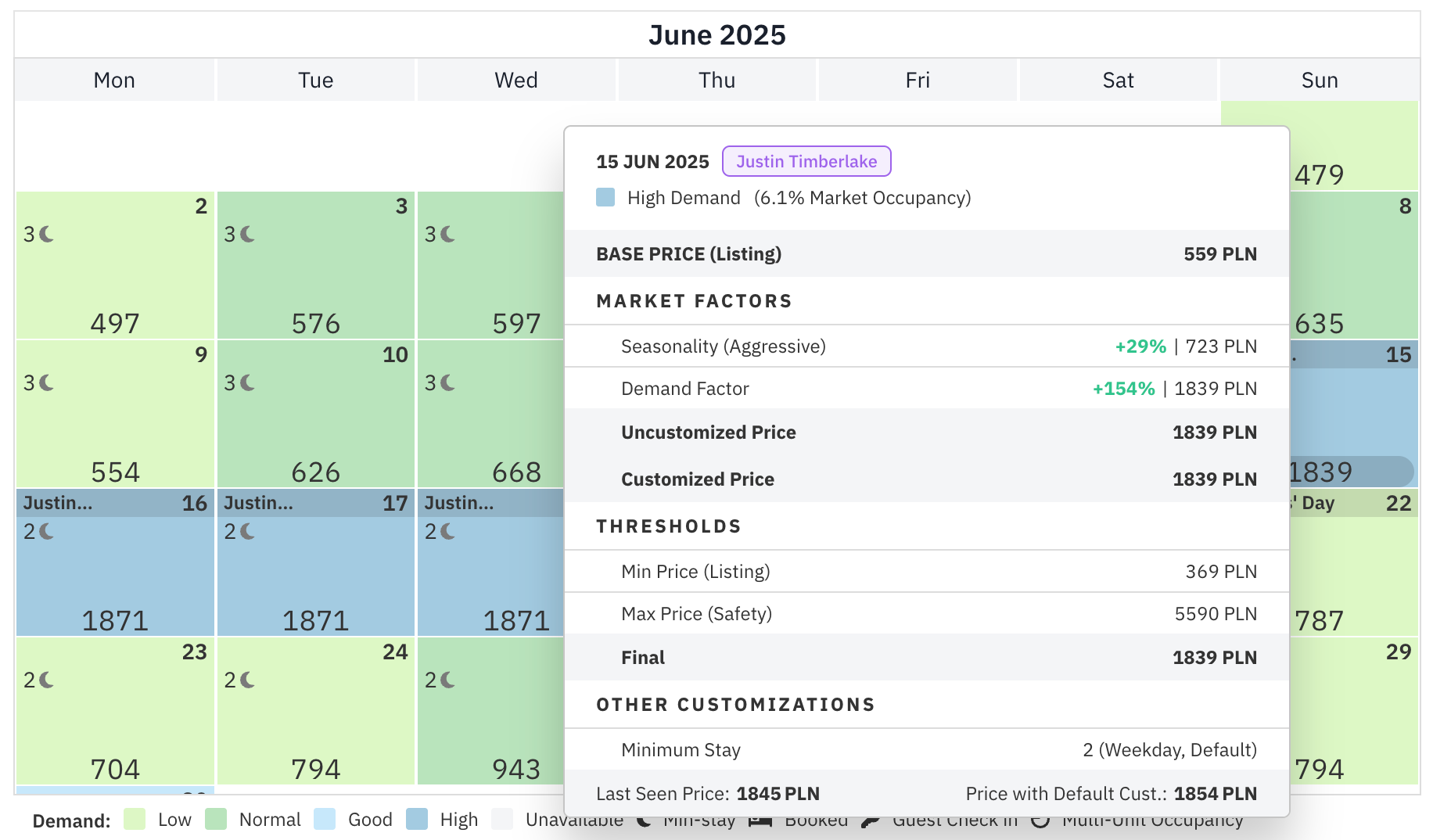Image resolution: width=1433 pixels, height=840 pixels.
Task: Click the moon icon on June 17 cell
Action: coord(248,531)
